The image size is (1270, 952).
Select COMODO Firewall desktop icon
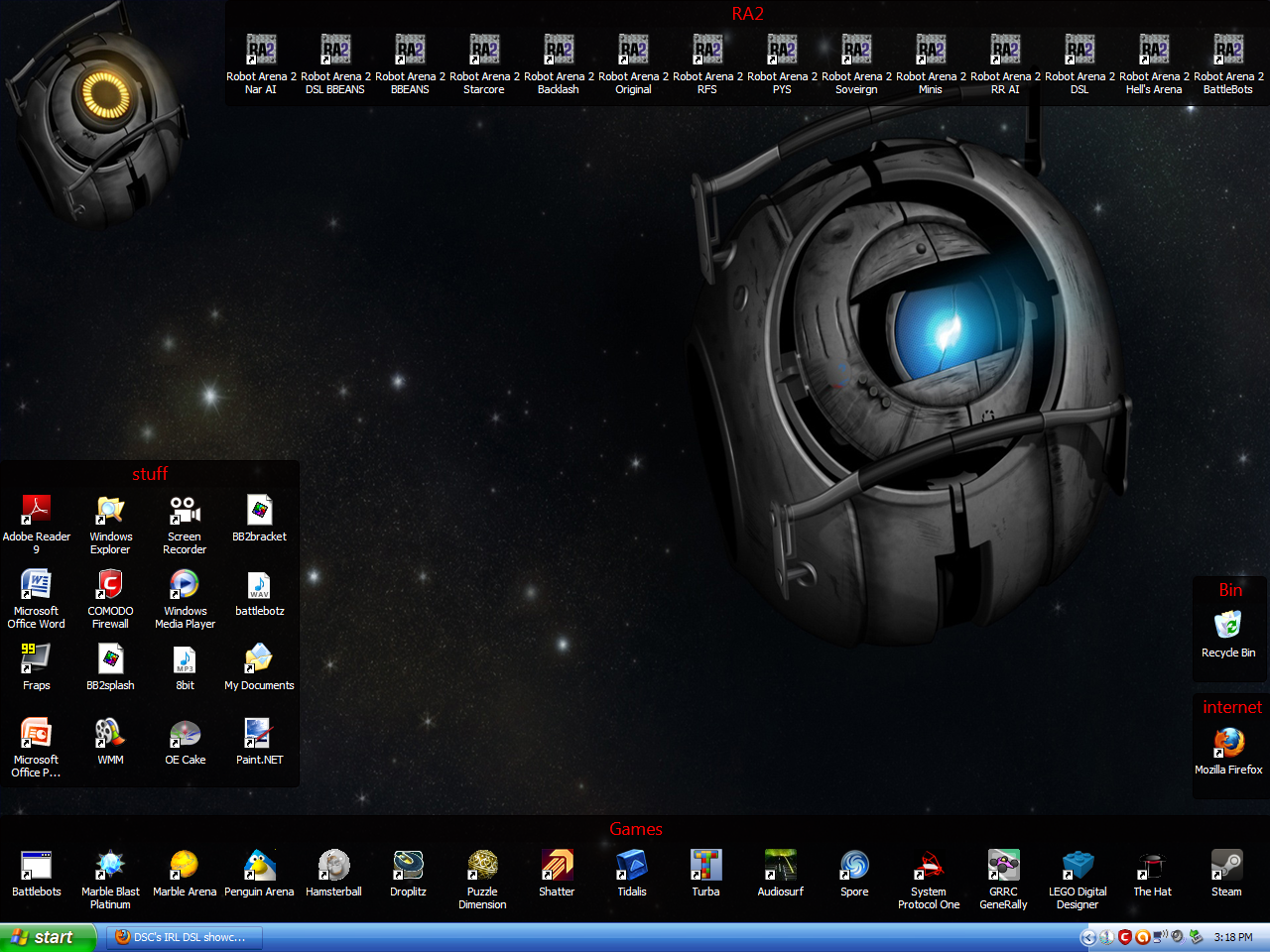coord(110,599)
